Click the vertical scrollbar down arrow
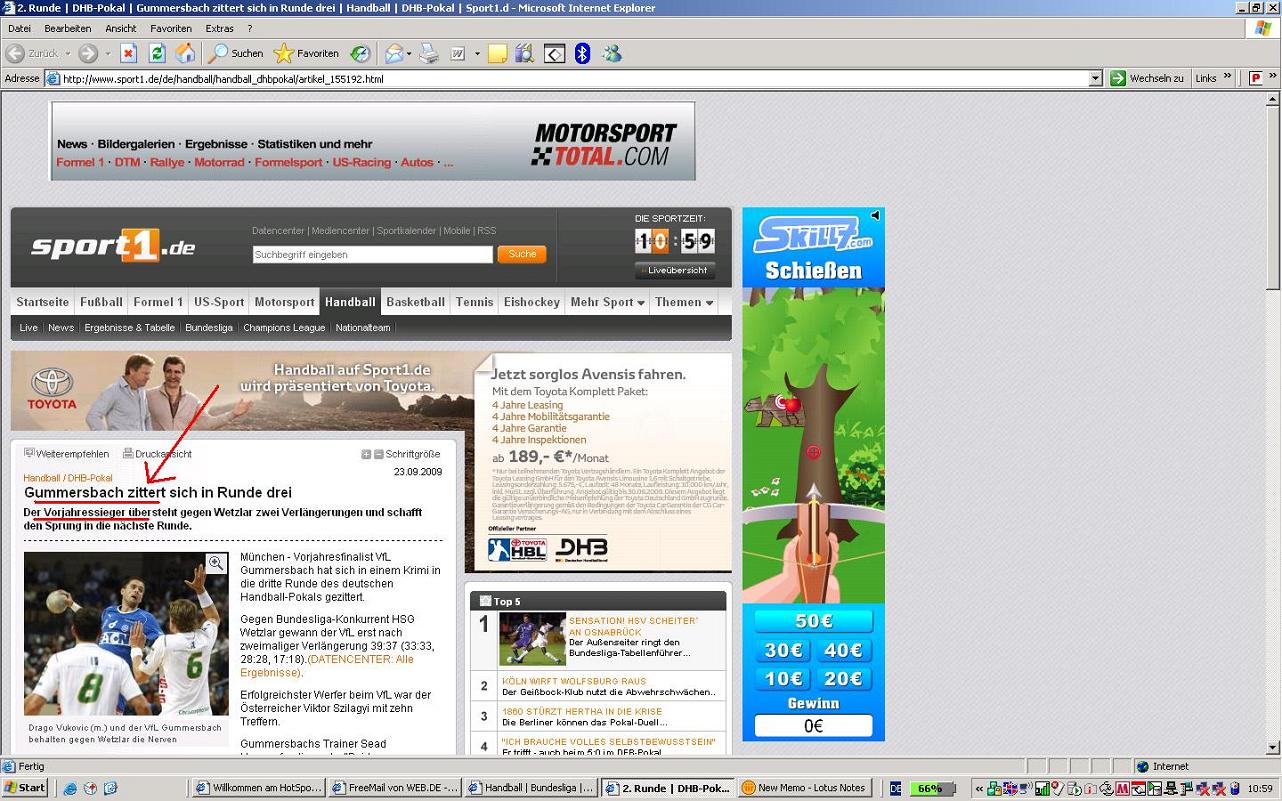The height and width of the screenshot is (801, 1282). pyautogui.click(x=1273, y=747)
